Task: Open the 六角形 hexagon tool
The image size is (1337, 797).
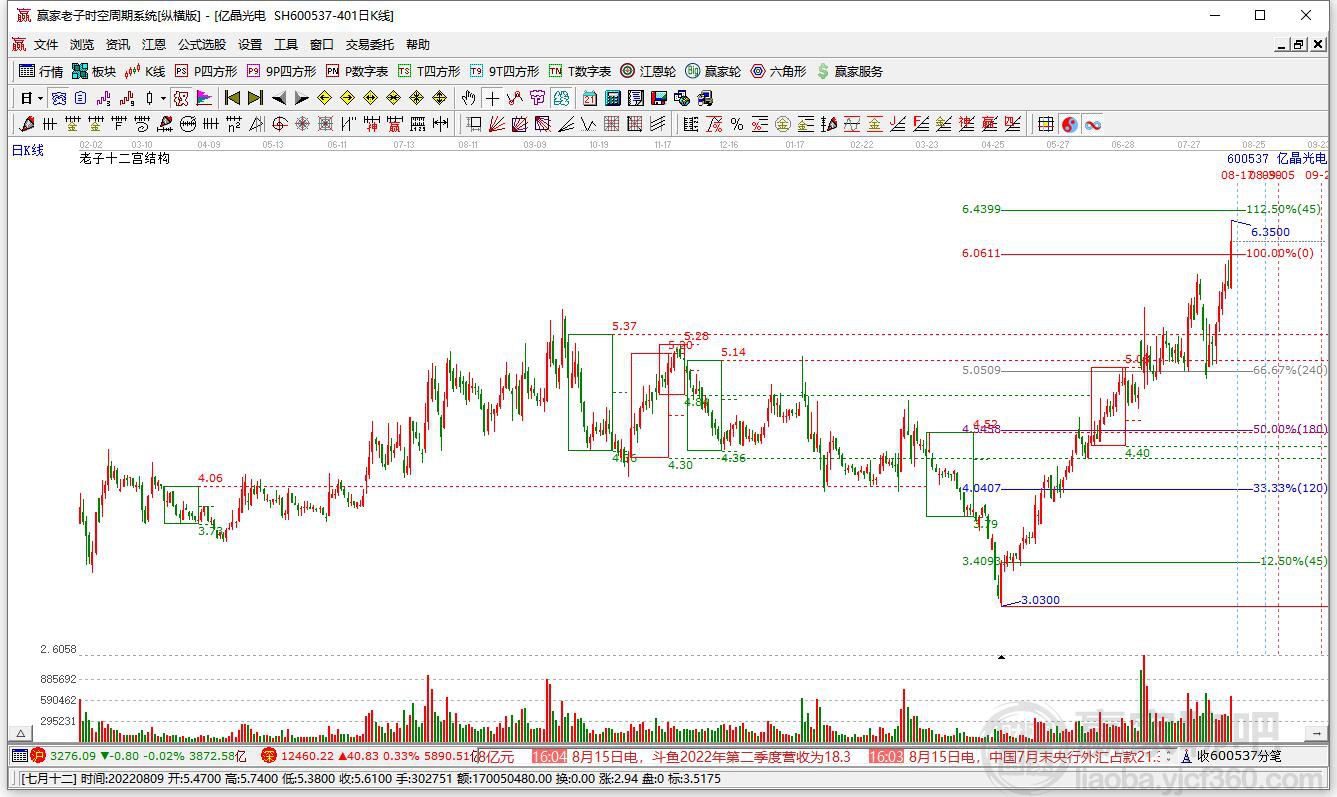Action: (x=778, y=71)
